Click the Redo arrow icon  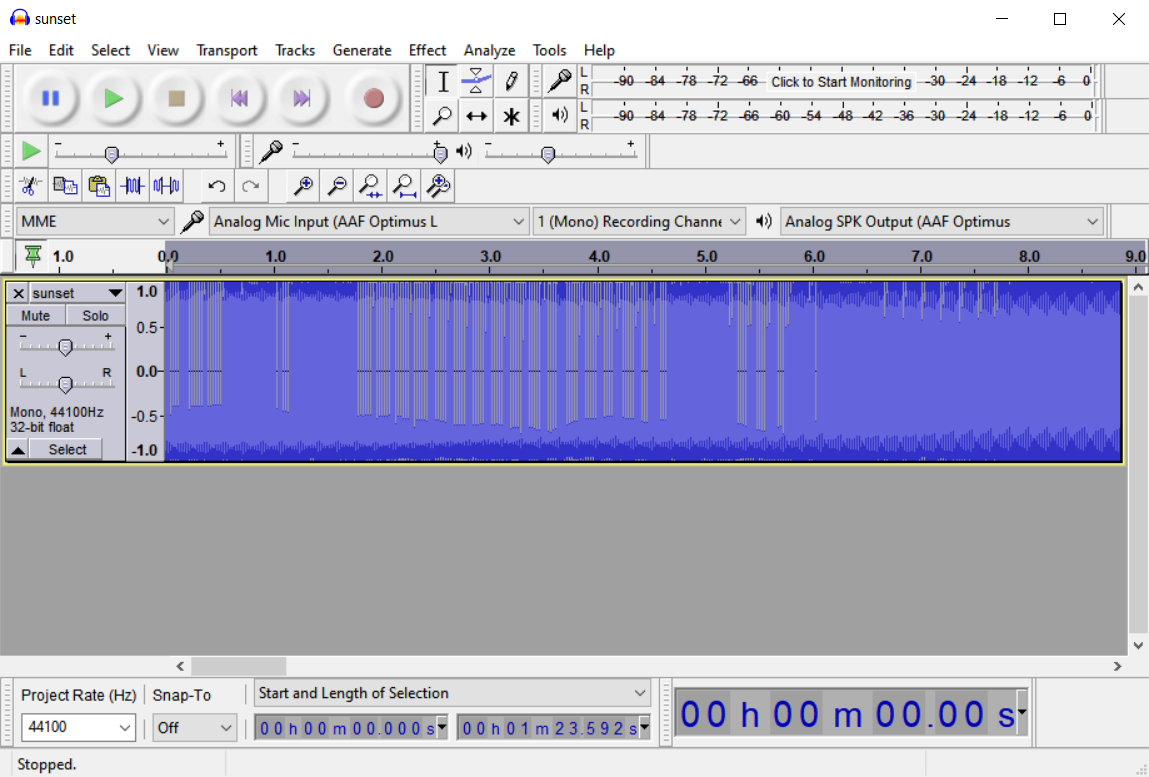point(251,186)
